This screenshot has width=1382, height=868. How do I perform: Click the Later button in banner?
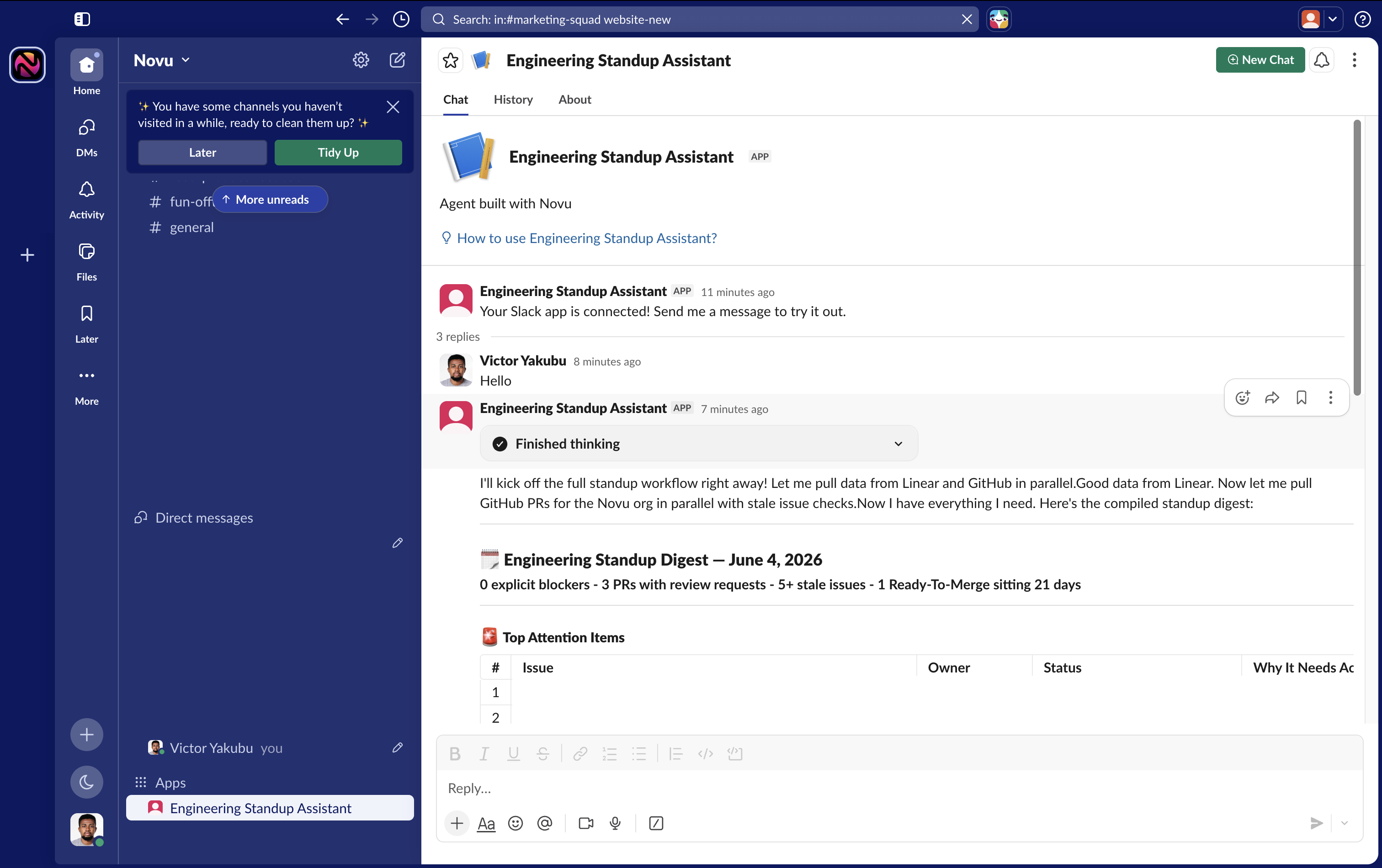coord(202,152)
